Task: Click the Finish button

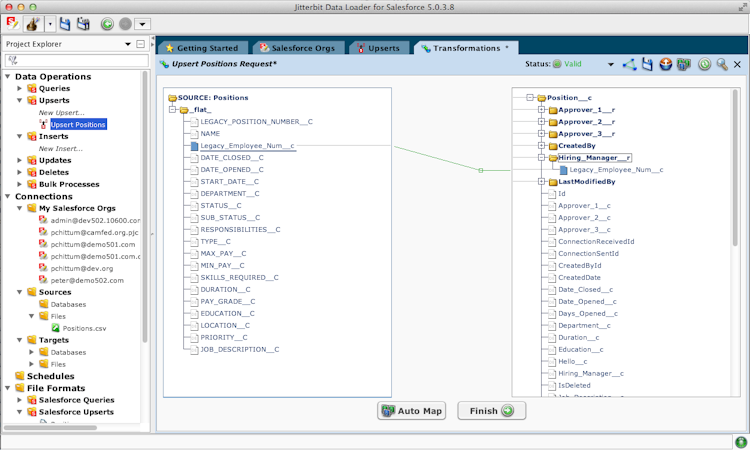Action: (x=492, y=411)
